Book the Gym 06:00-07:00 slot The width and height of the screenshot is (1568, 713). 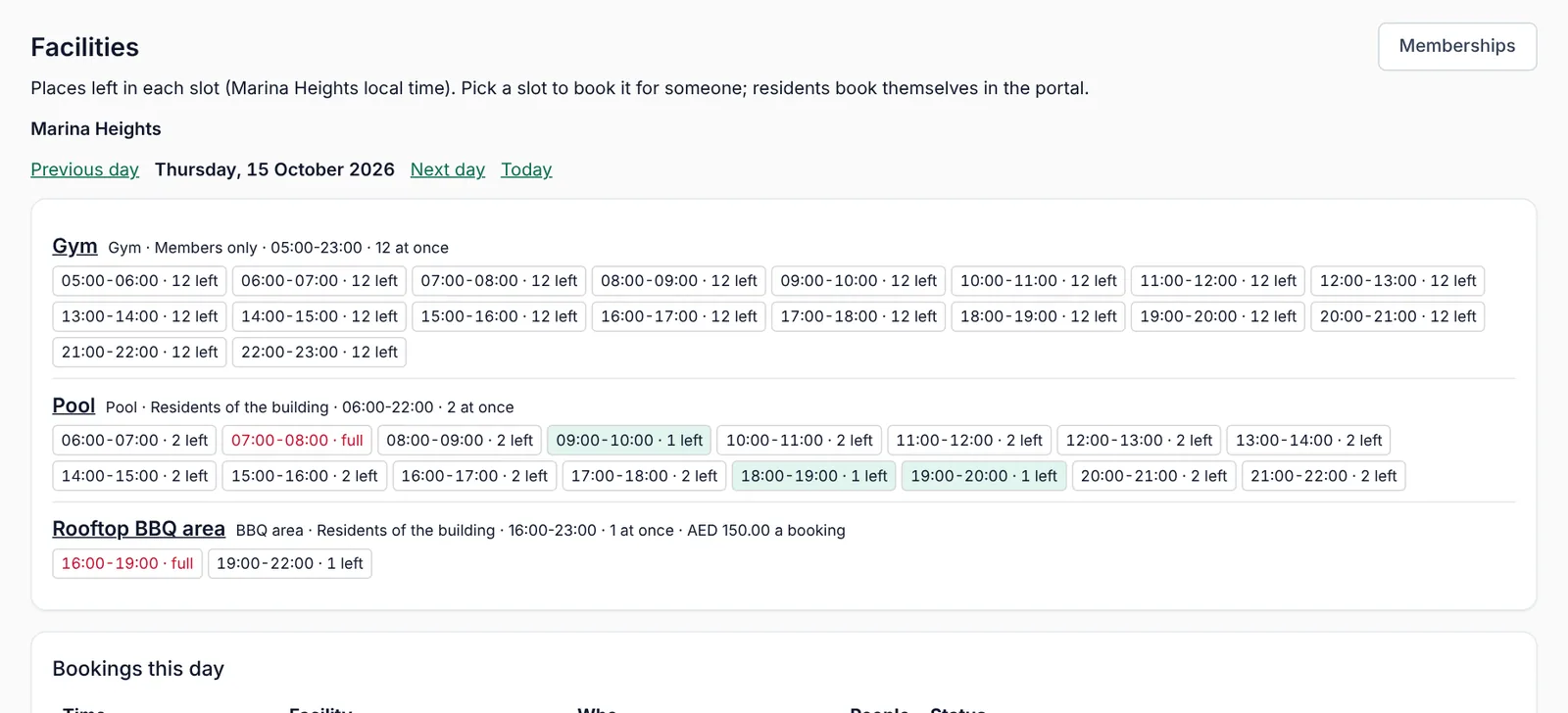[319, 281]
